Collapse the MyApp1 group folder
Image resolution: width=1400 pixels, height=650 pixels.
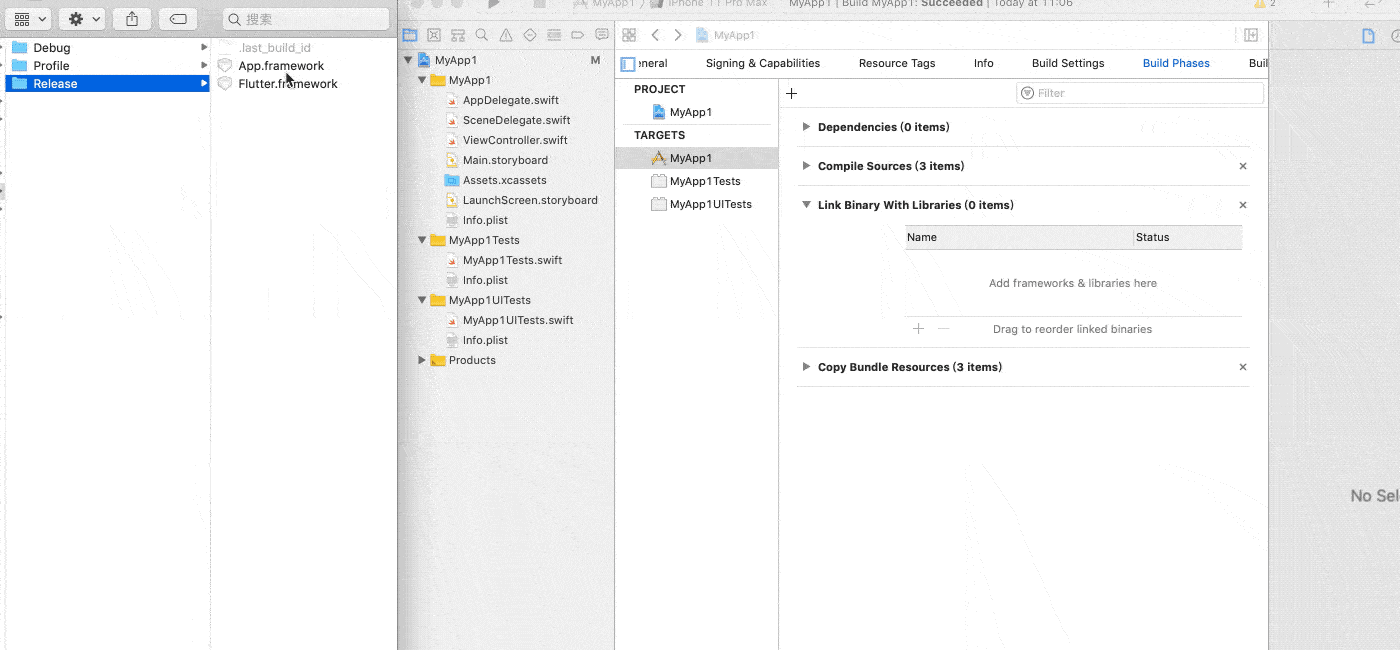pos(422,80)
